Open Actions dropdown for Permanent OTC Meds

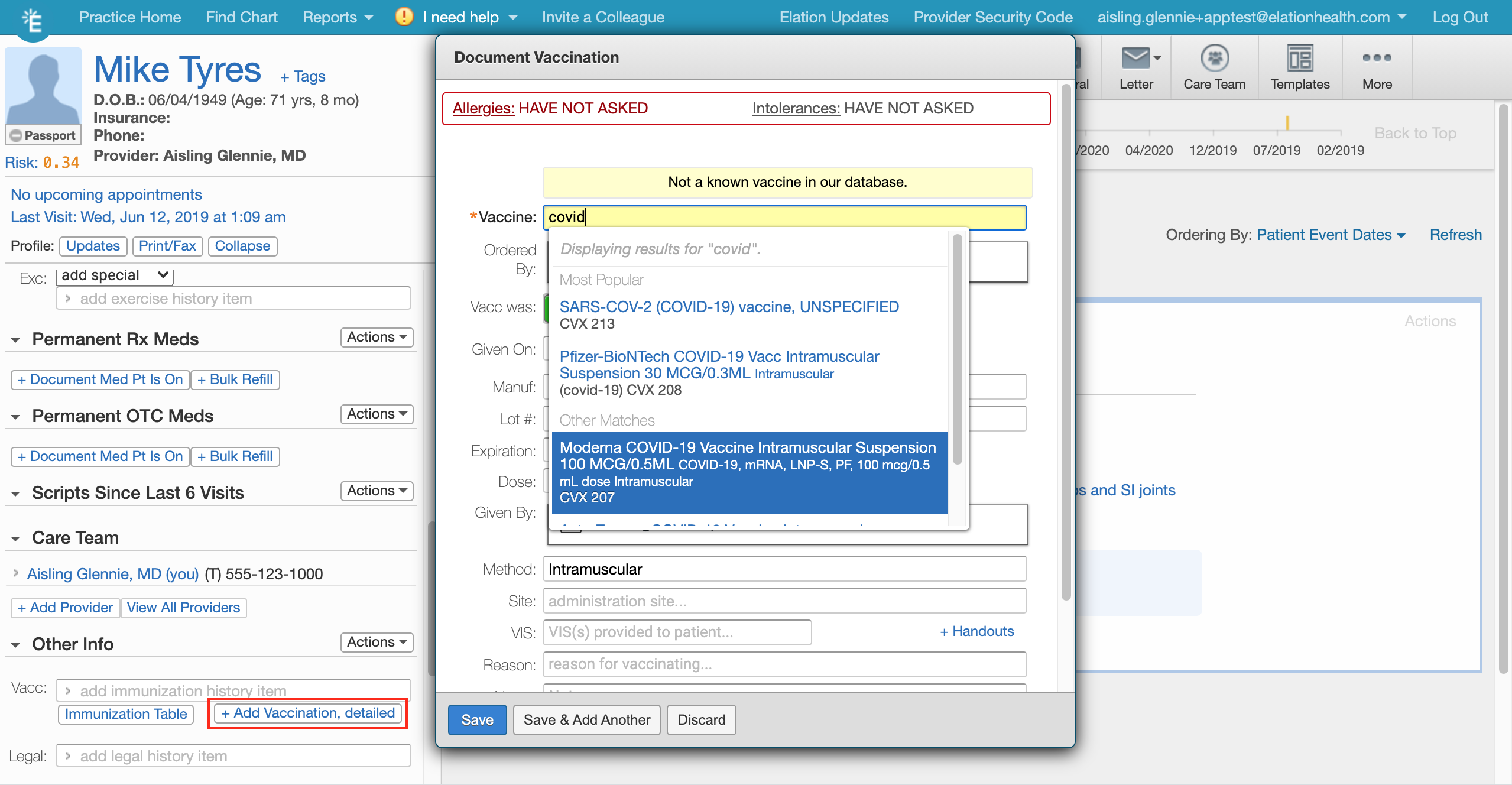pyautogui.click(x=377, y=414)
